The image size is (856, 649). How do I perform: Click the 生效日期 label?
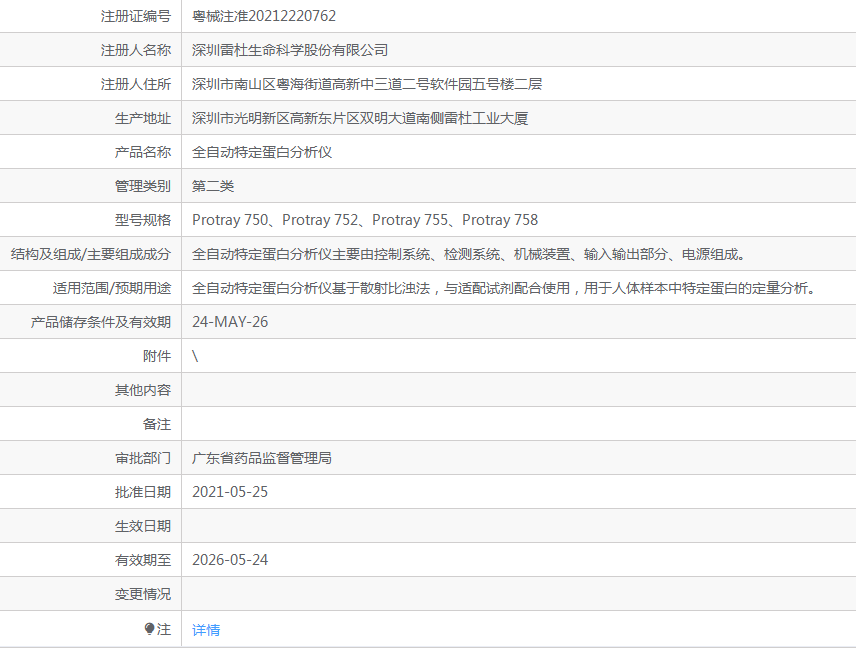[143, 526]
